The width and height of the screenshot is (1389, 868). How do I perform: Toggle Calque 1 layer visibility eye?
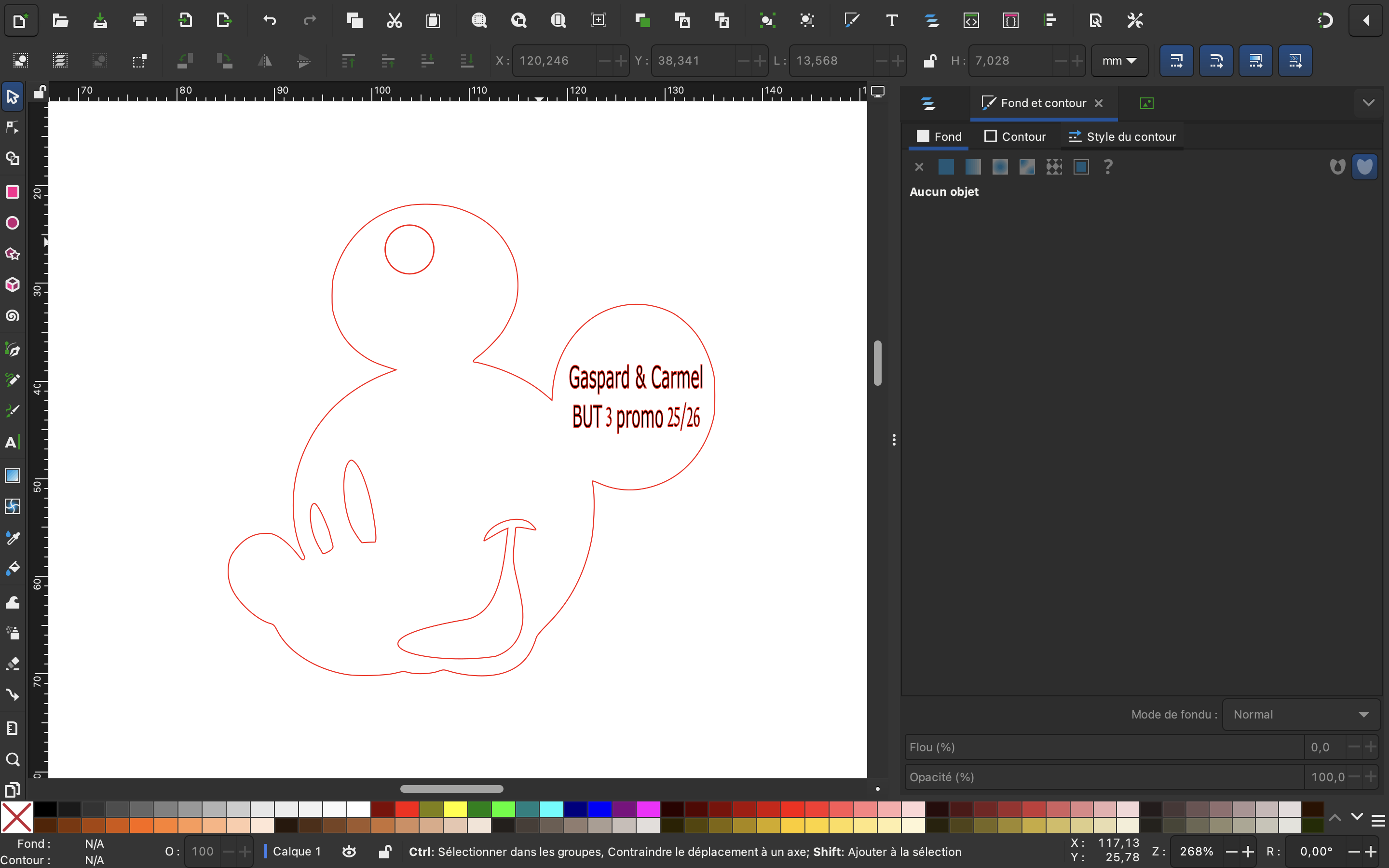click(x=349, y=851)
